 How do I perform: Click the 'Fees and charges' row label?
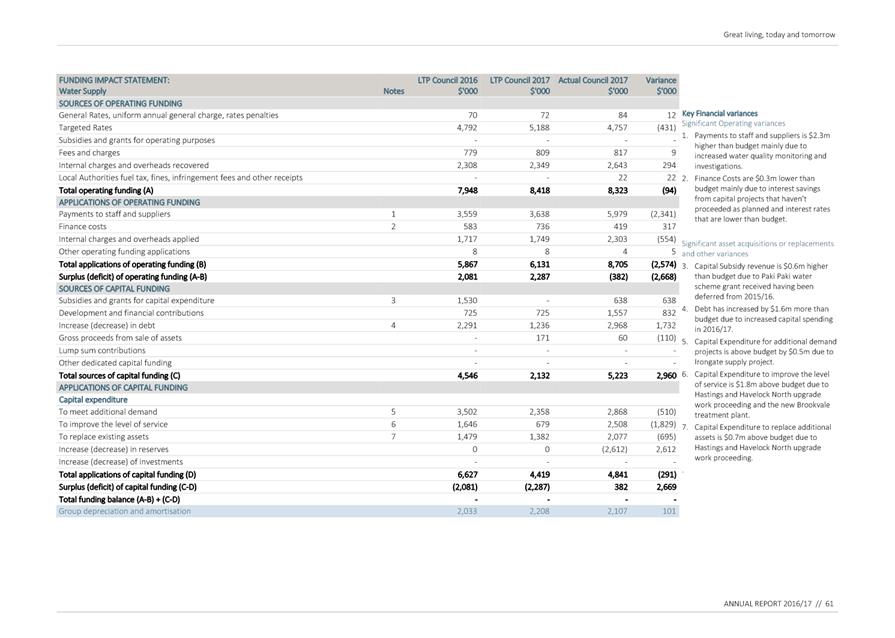[x=89, y=153]
